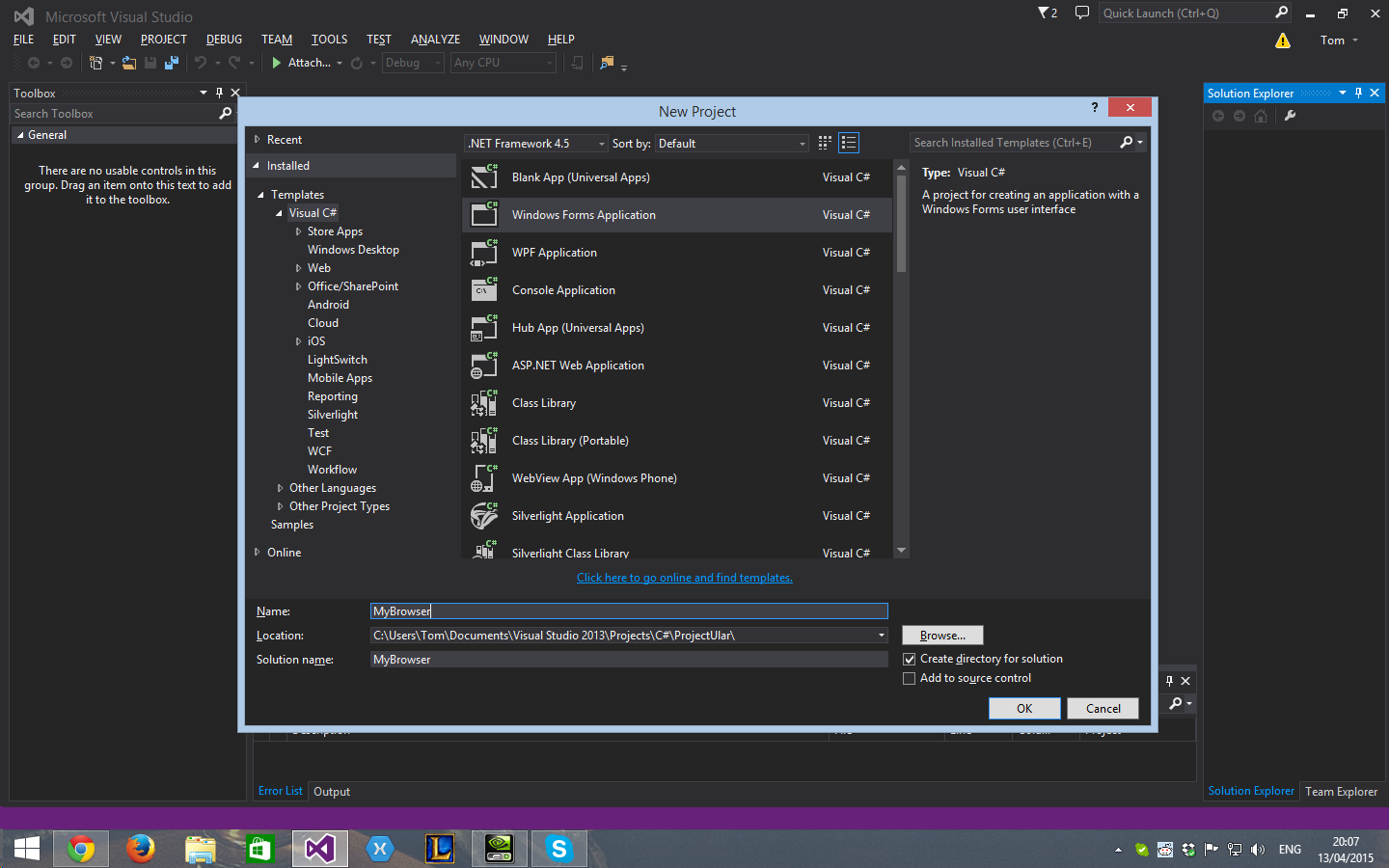Image resolution: width=1389 pixels, height=868 pixels.
Task: Click the go online and find templates link
Action: pyautogui.click(x=685, y=578)
